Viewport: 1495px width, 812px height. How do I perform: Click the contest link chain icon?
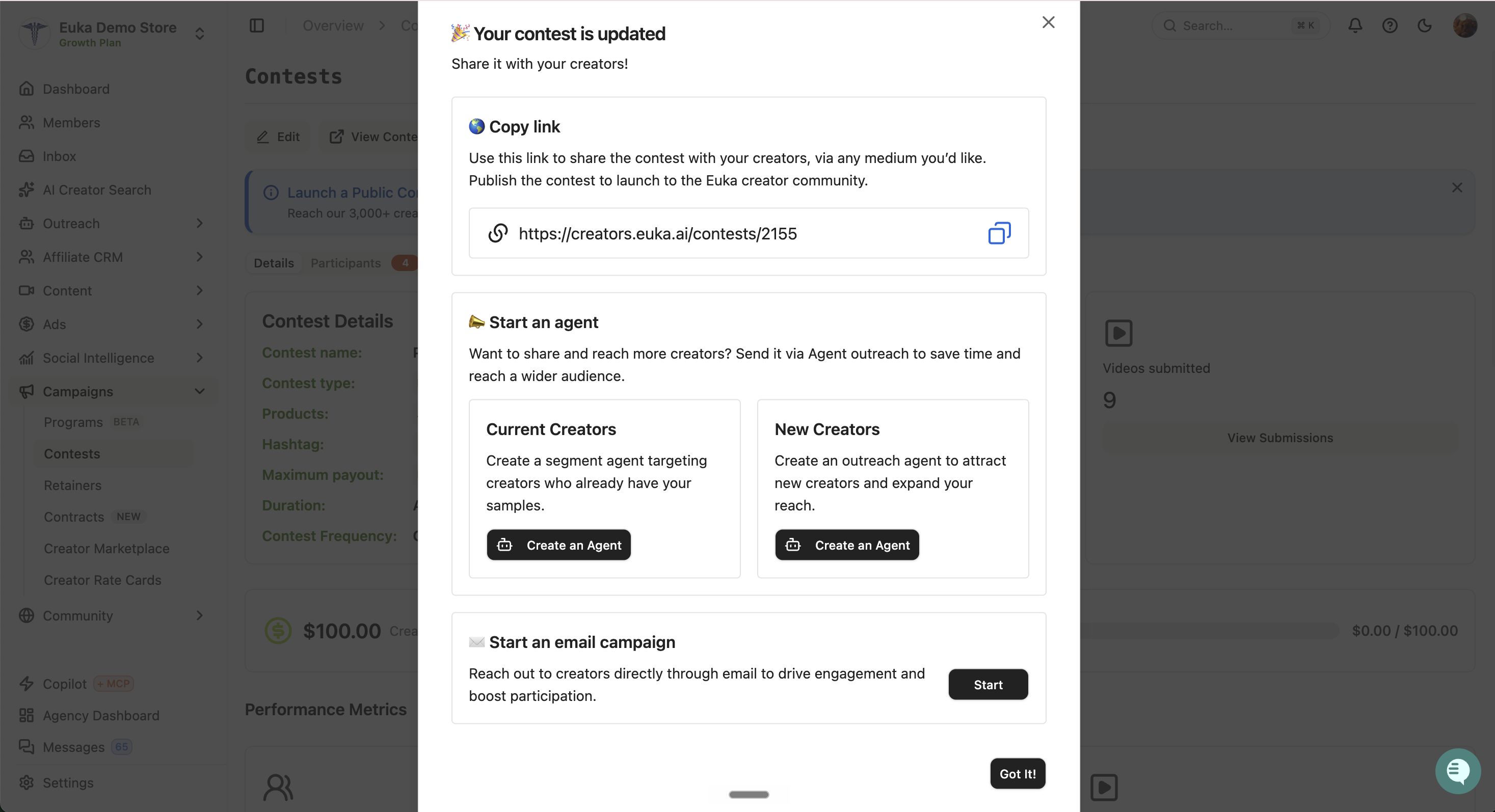tap(498, 233)
